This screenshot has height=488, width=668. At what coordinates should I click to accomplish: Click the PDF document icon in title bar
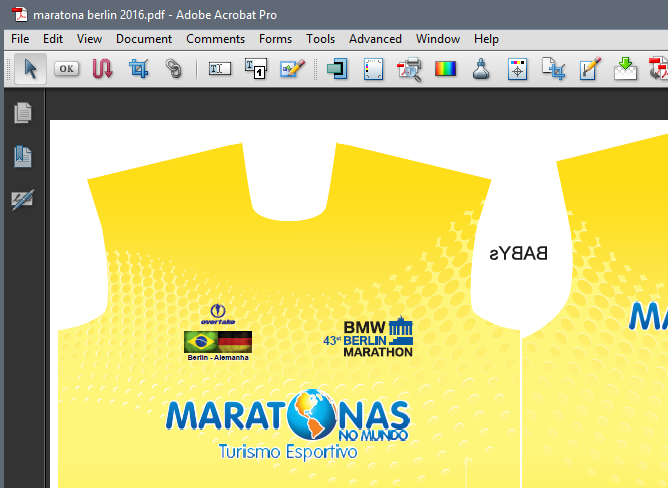[20, 14]
